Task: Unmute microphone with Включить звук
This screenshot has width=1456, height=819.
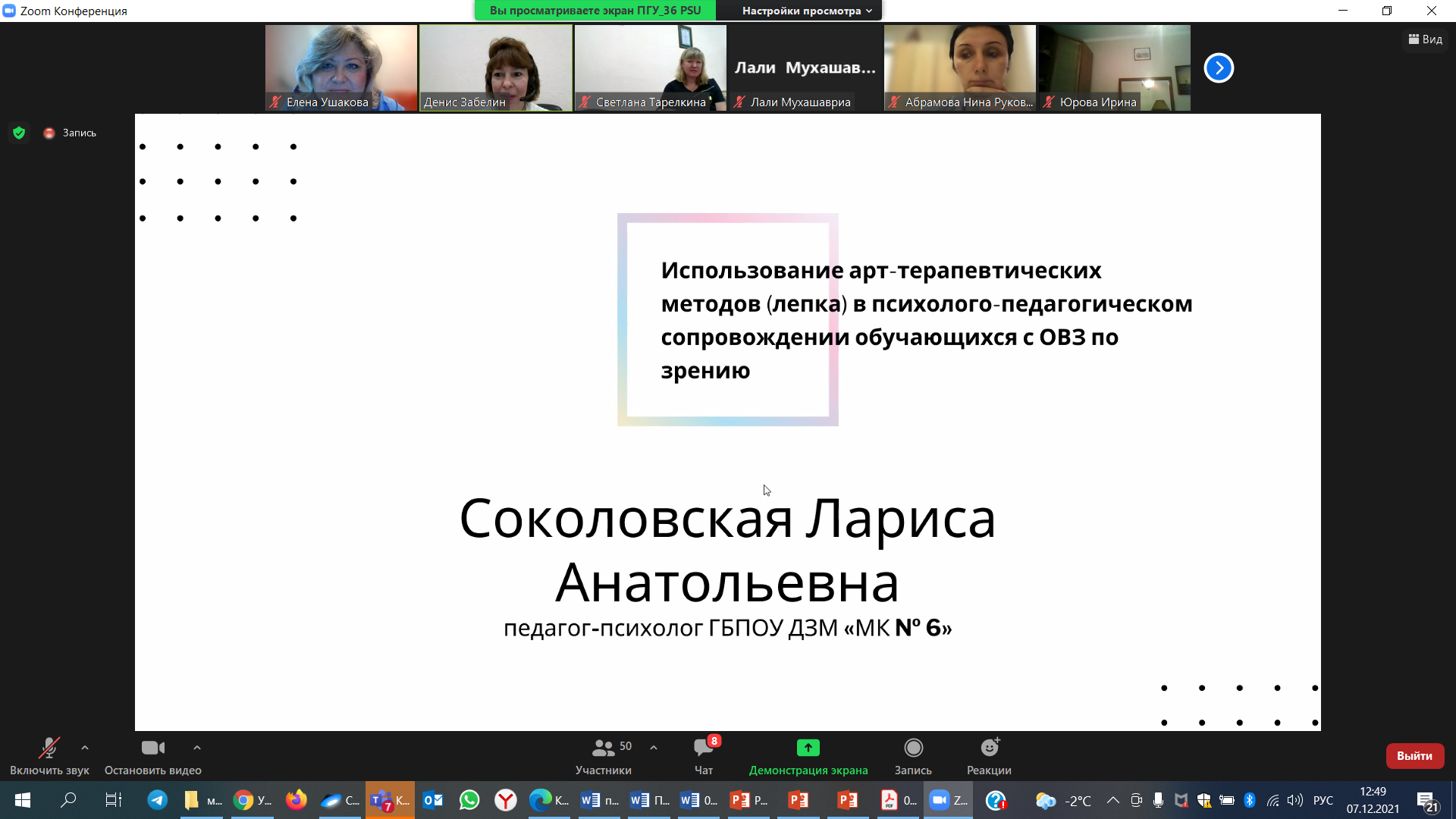Action: (49, 748)
